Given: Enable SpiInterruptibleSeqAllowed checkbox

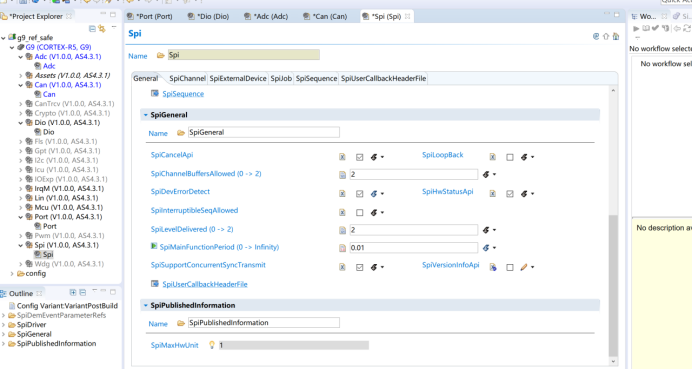Looking at the screenshot, I should [359, 213].
